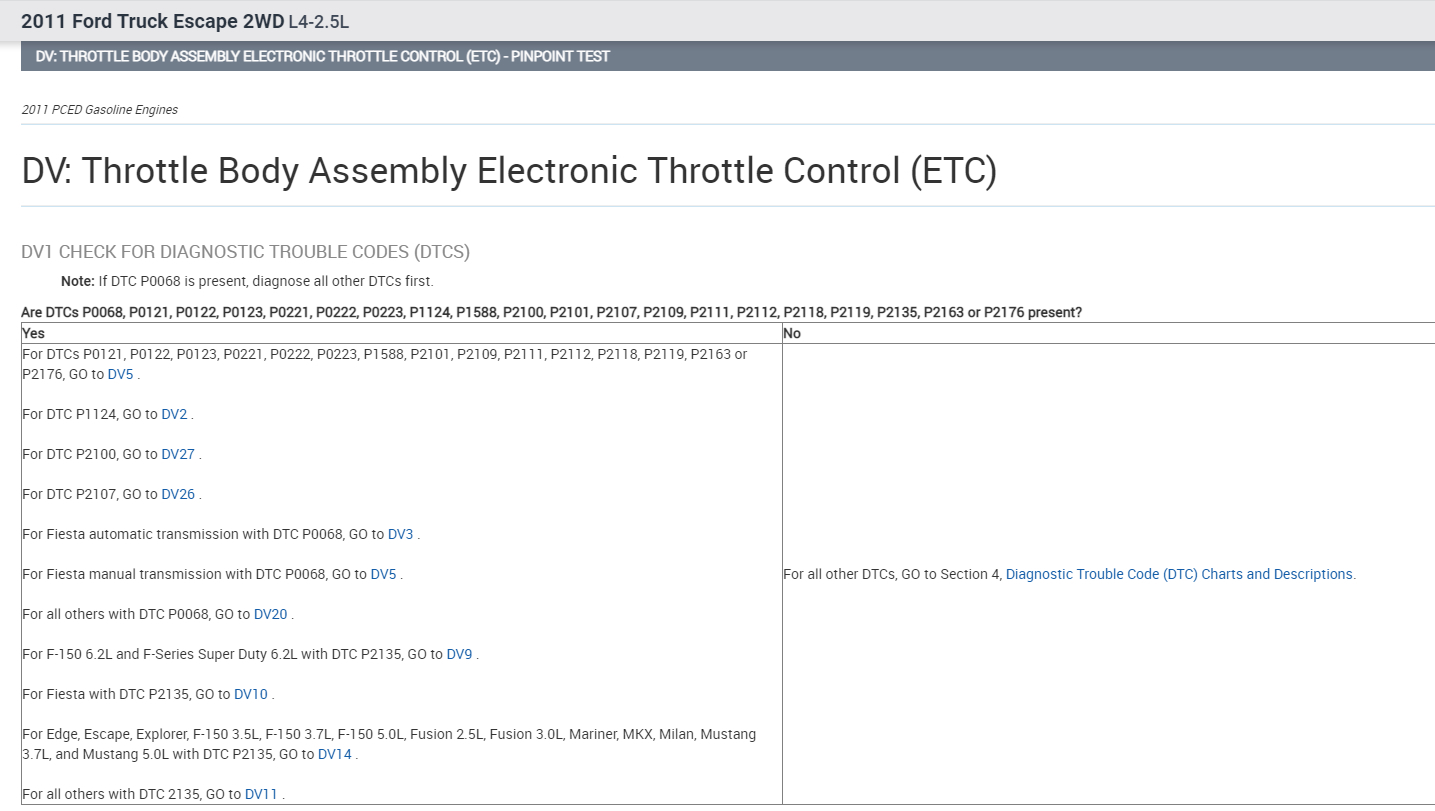Open the DV2 link for DTC P1124
This screenshot has width=1435, height=811.
coord(174,414)
